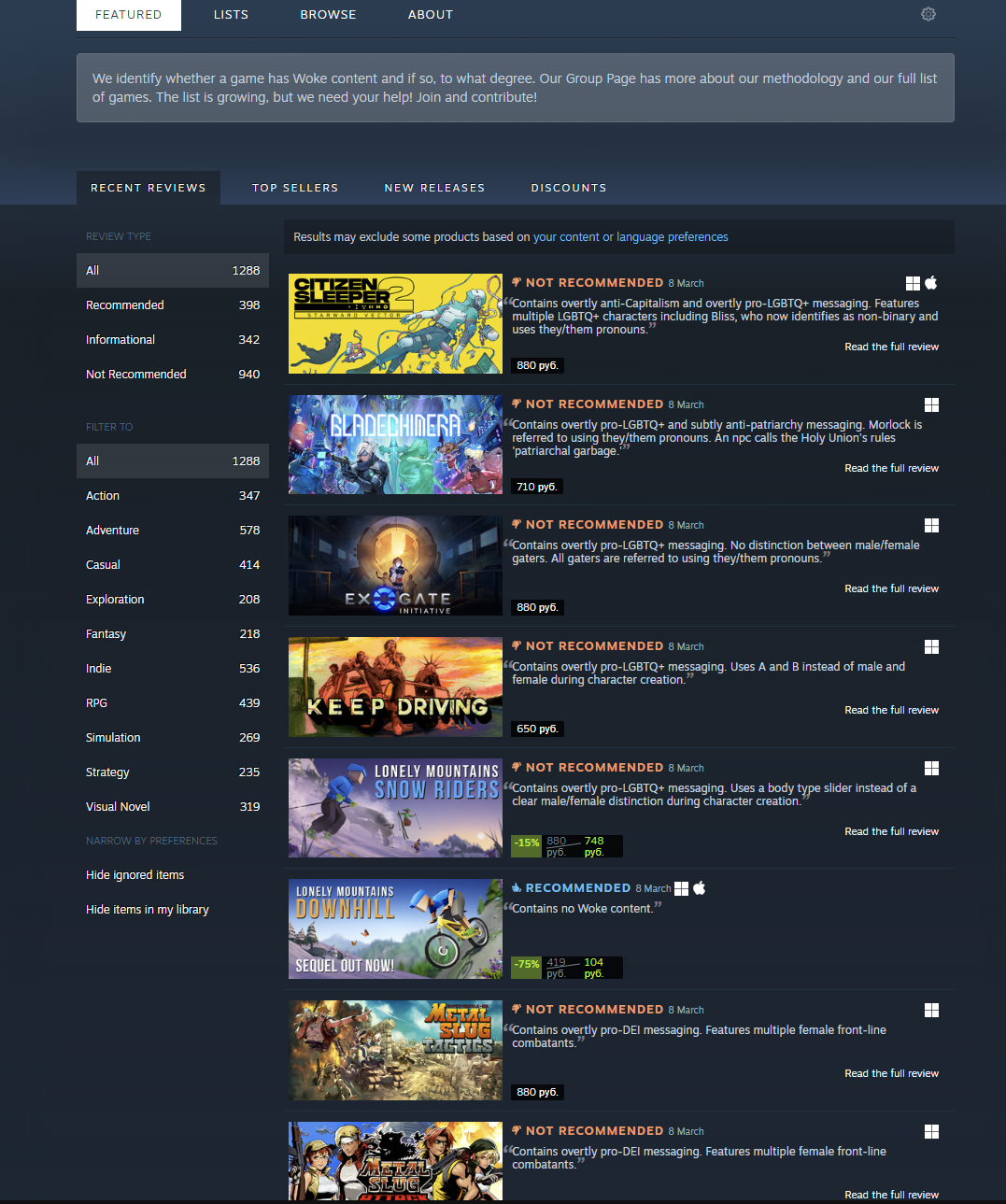Read the full review of Citizen Sleeper 2
This screenshot has height=1204, width=1006.
point(891,347)
